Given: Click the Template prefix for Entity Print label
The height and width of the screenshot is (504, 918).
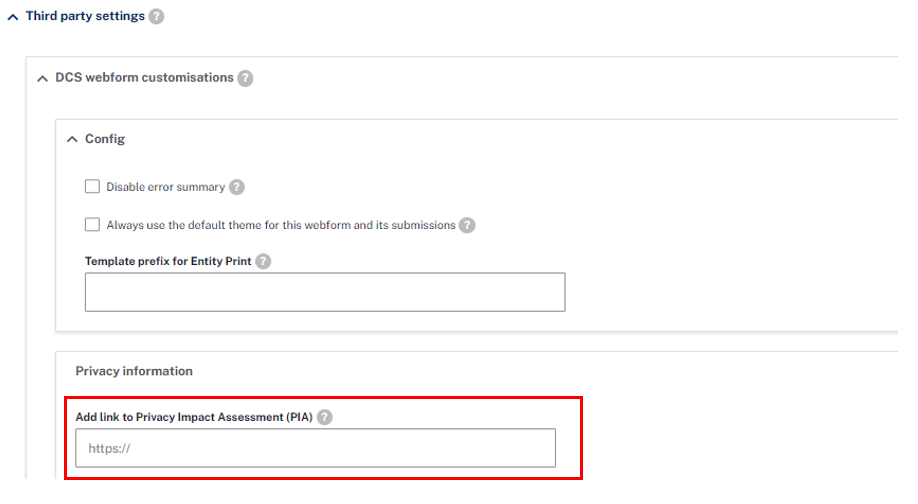Looking at the screenshot, I should [168, 262].
